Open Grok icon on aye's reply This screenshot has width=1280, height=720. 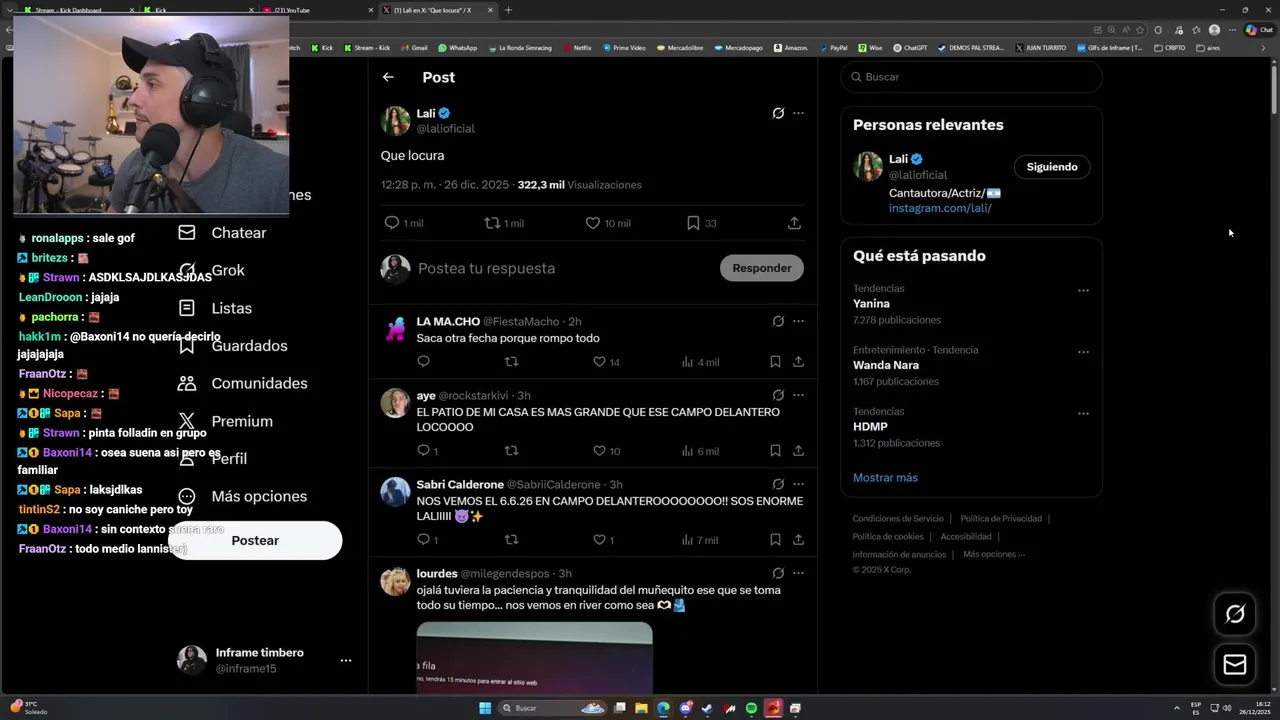(x=778, y=396)
